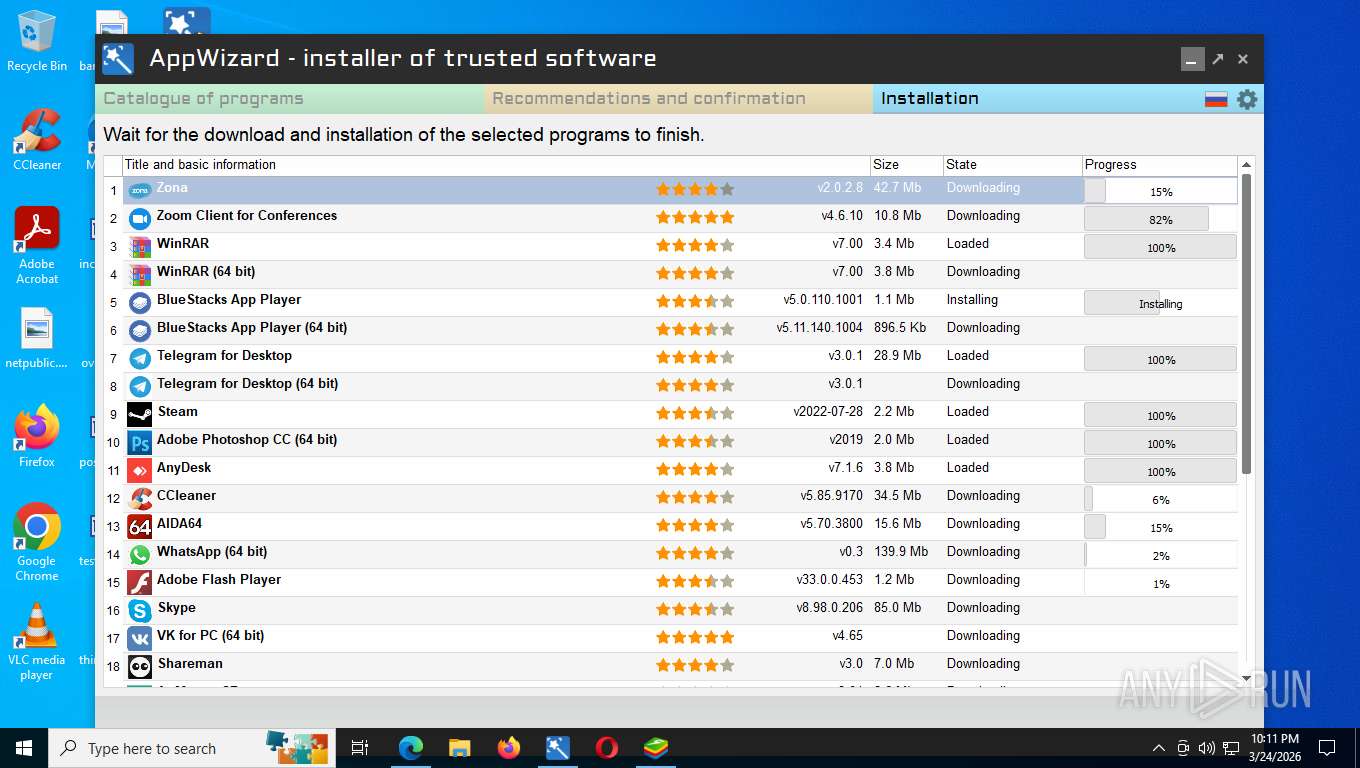Screen dimensions: 1360x768
Task: Click the WinRAR (64 bit) icon
Action: (x=140, y=274)
